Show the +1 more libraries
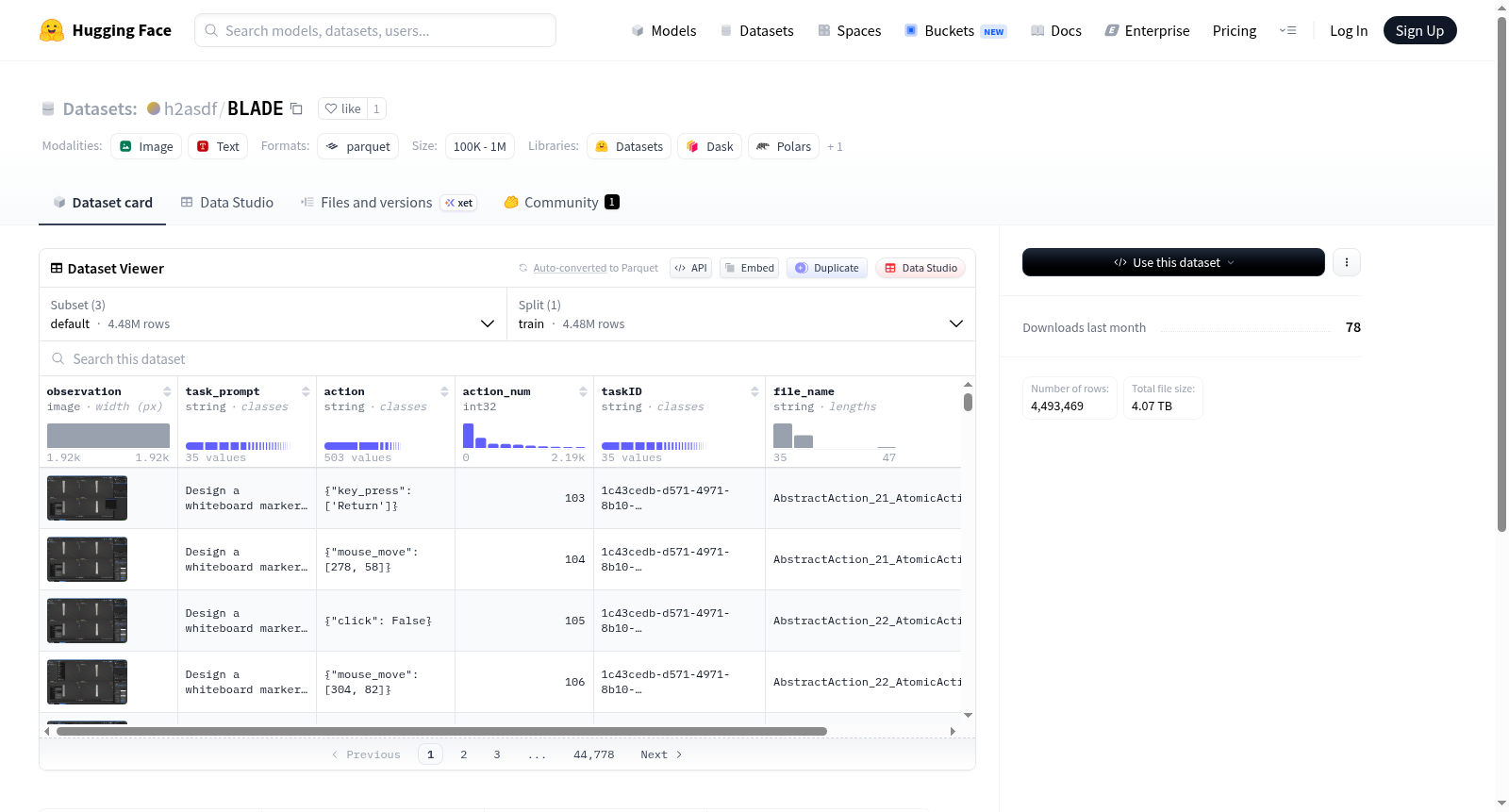The height and width of the screenshot is (812, 1509). coord(835,147)
